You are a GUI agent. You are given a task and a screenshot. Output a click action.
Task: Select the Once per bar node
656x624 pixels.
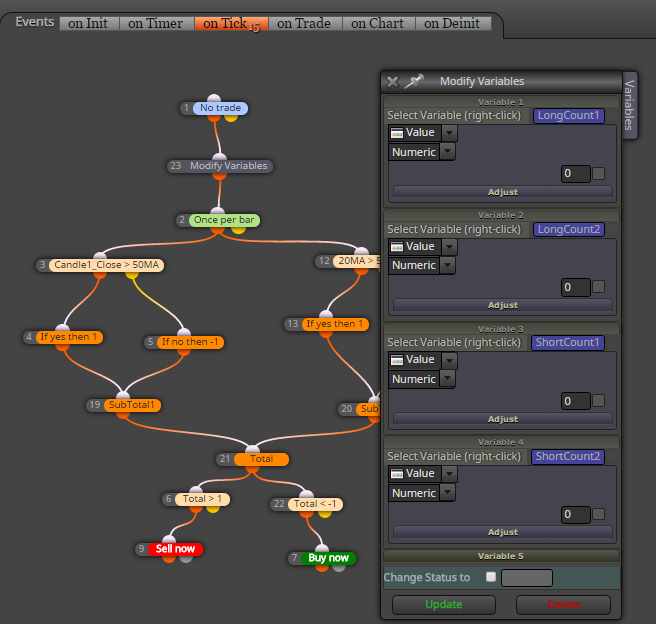pos(224,220)
